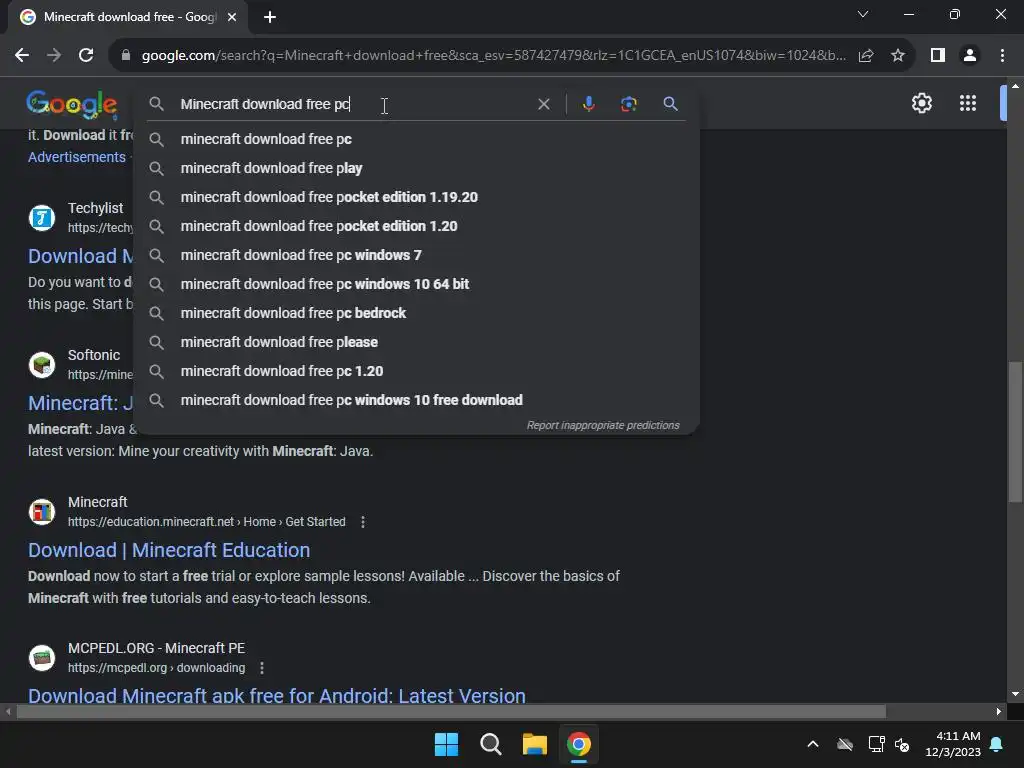Click the share this page icon
This screenshot has height=768, width=1024.
coord(866,56)
